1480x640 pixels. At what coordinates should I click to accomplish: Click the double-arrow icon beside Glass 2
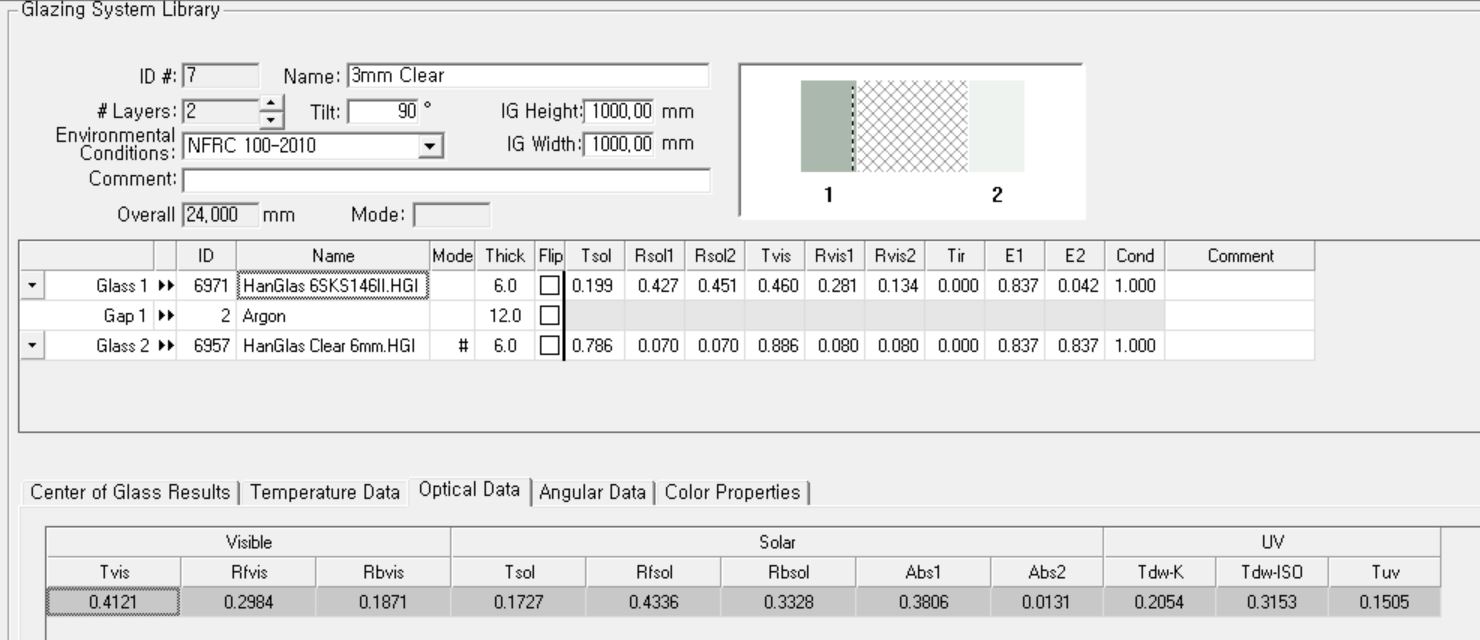[166, 346]
